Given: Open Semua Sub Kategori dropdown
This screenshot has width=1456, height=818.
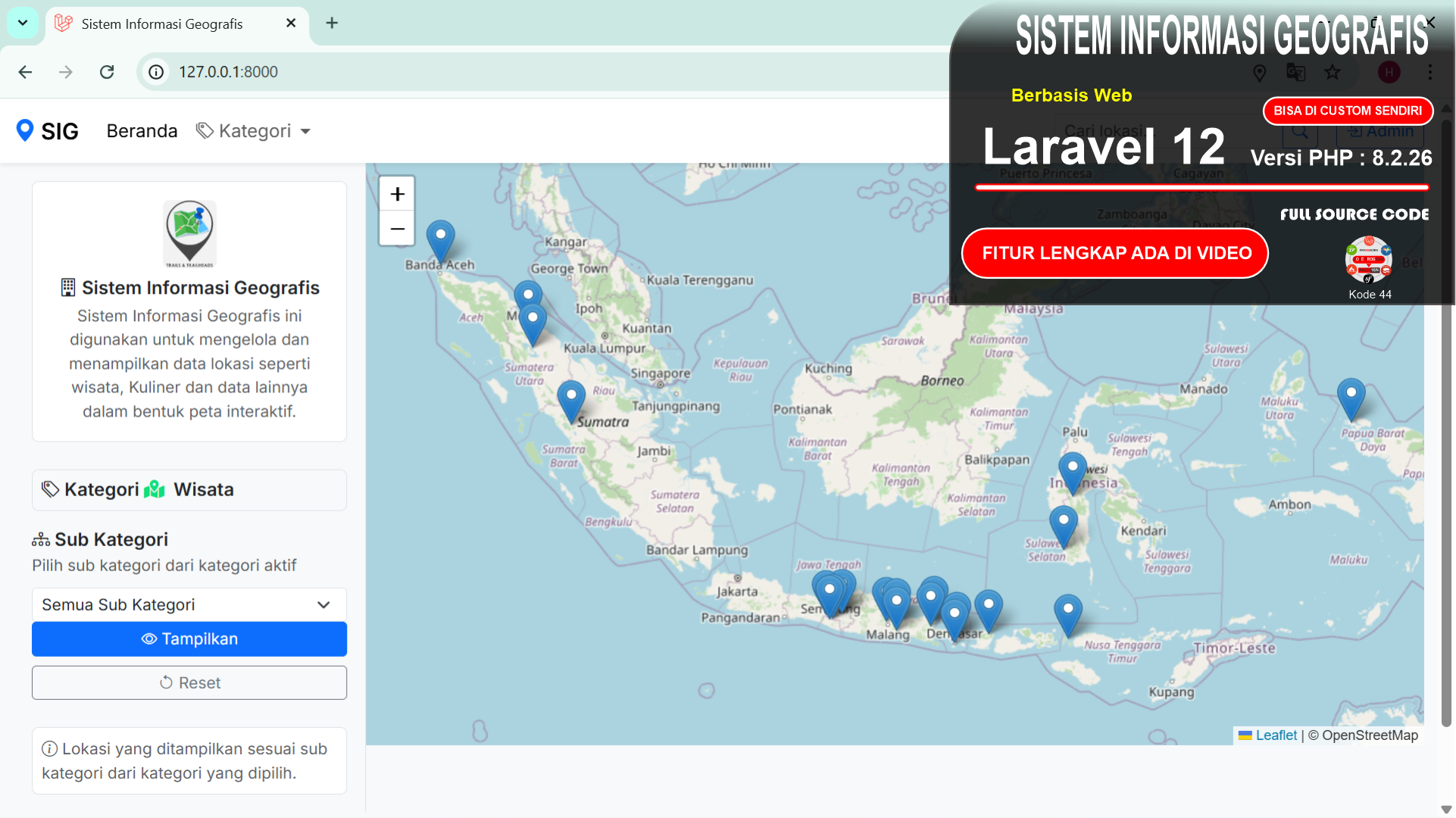Looking at the screenshot, I should click(189, 604).
